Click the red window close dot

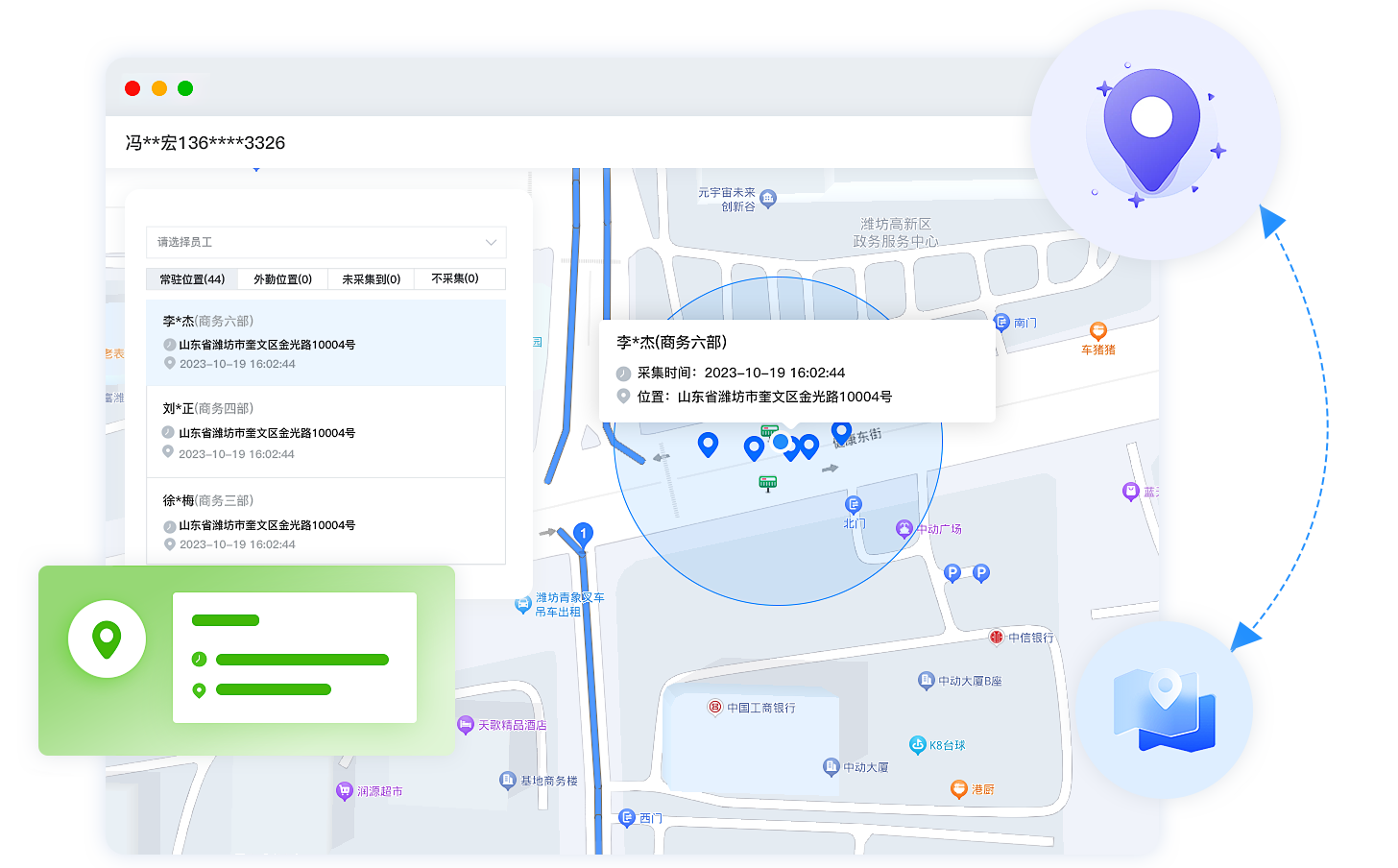click(133, 88)
